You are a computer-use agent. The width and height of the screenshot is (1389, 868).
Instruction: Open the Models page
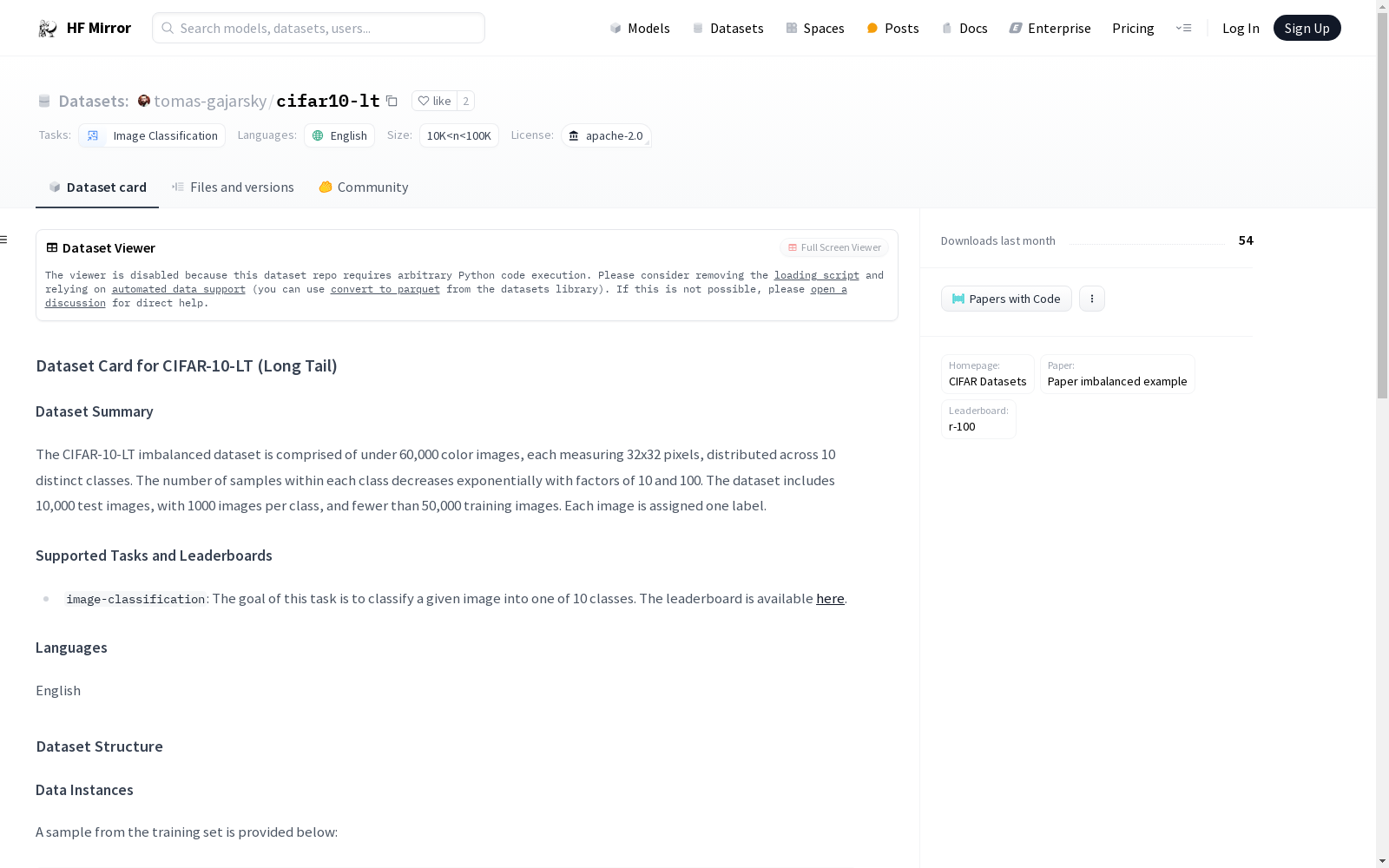tap(640, 28)
